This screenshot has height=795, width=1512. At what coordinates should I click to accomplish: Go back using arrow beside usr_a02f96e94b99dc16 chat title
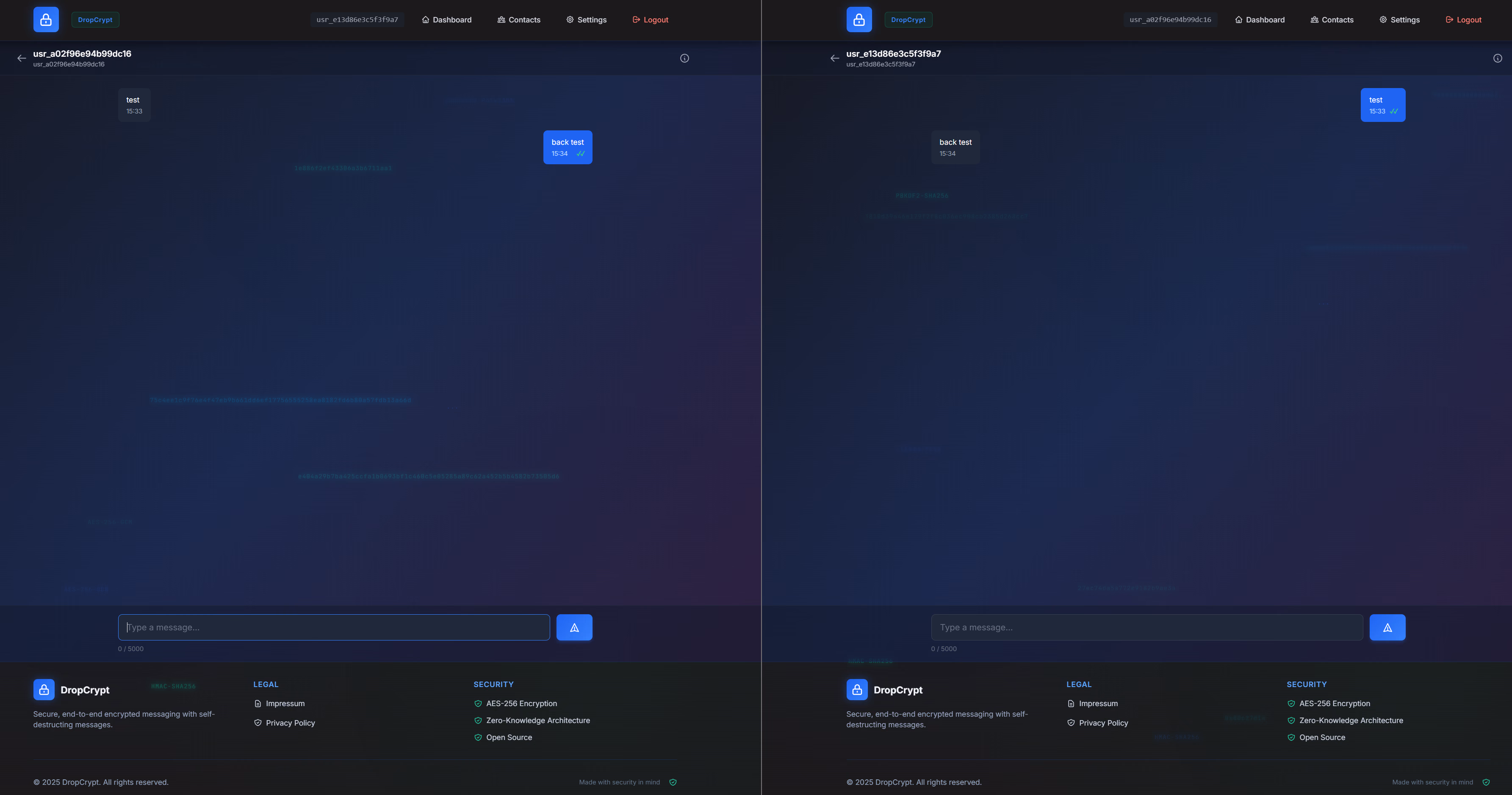point(22,58)
